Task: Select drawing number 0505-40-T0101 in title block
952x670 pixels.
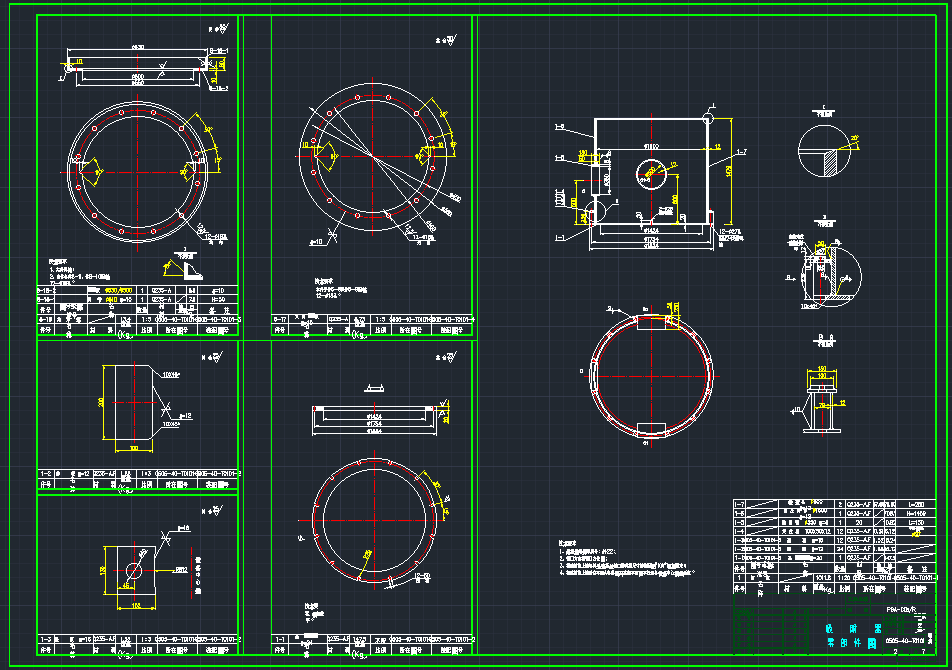Action: pos(905,640)
